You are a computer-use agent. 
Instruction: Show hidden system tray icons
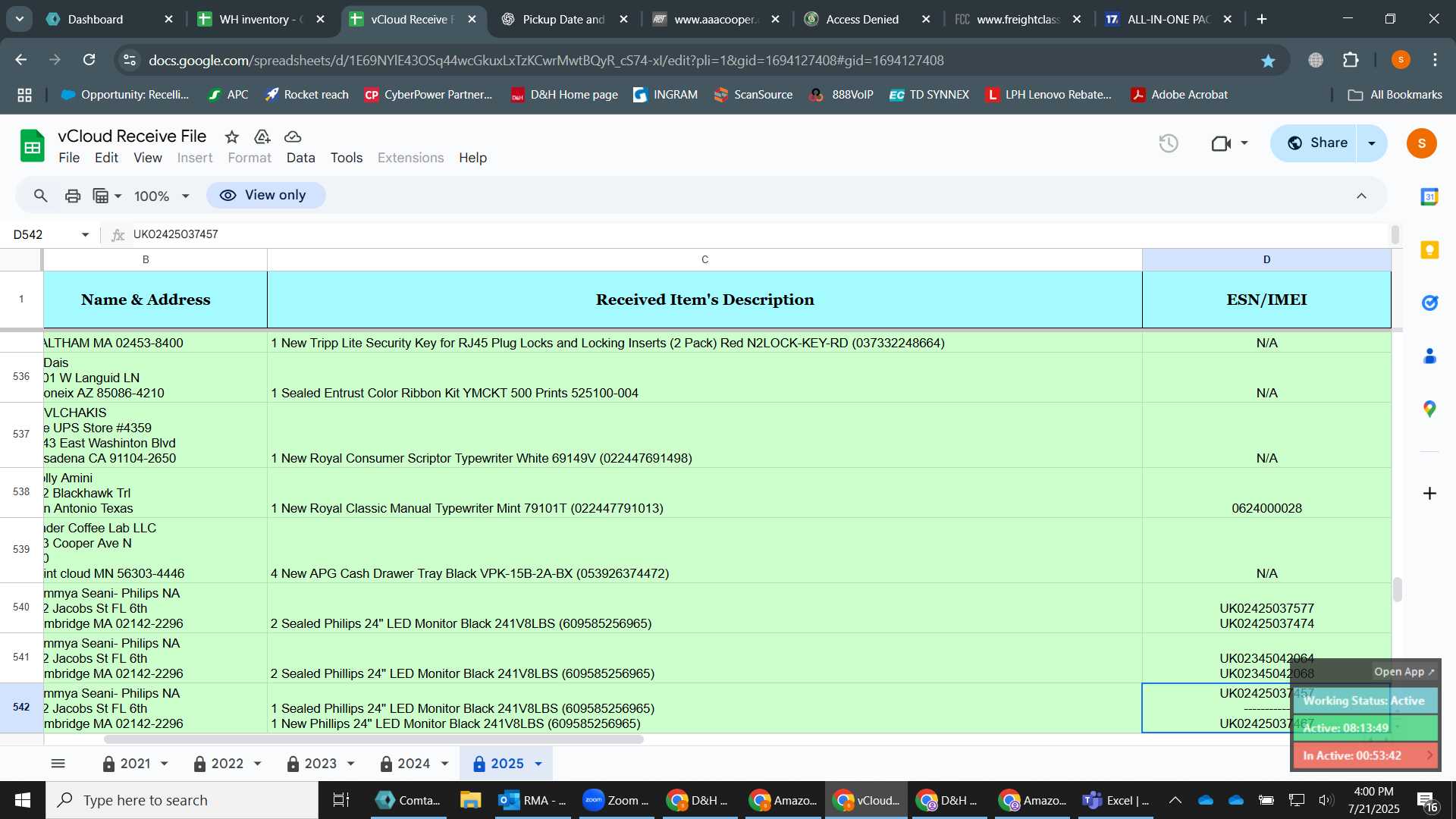click(x=1175, y=800)
